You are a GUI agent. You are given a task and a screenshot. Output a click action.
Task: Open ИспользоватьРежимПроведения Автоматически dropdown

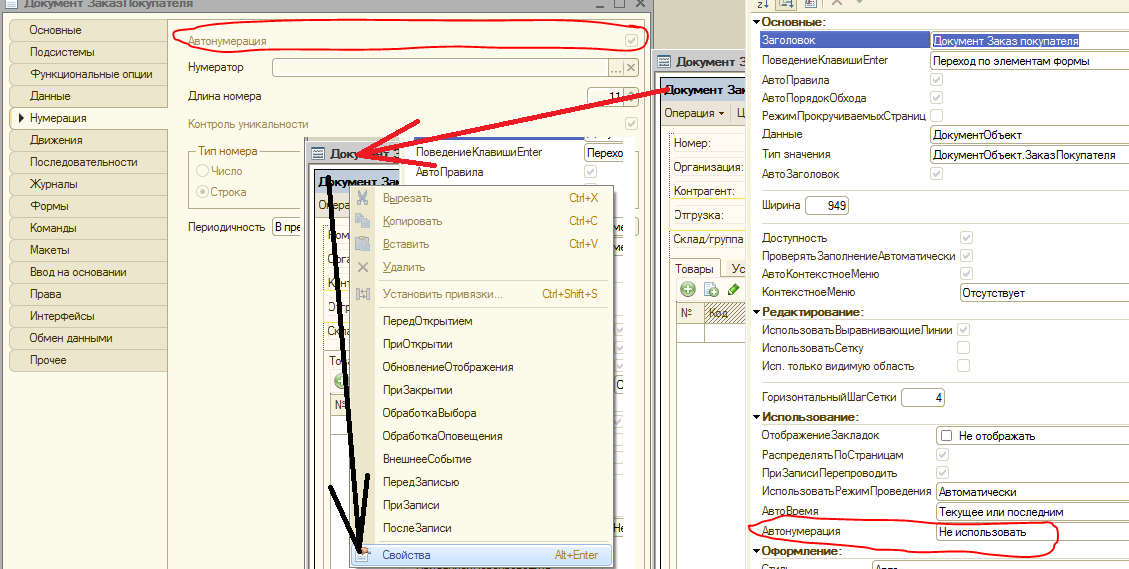coord(1033,492)
